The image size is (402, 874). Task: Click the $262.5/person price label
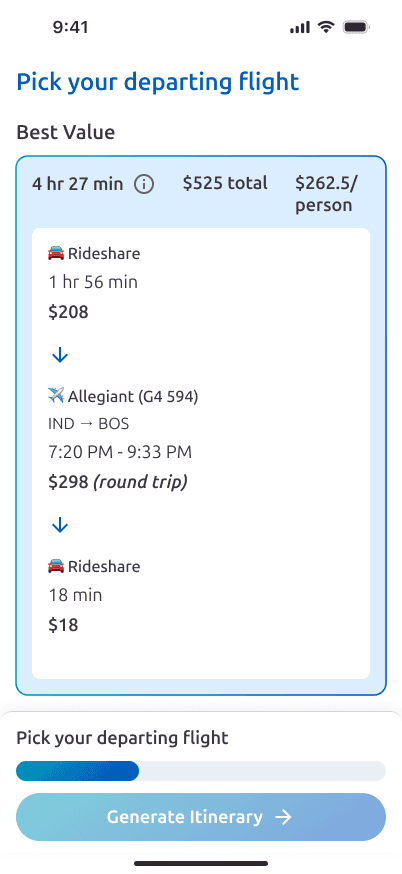tap(326, 194)
